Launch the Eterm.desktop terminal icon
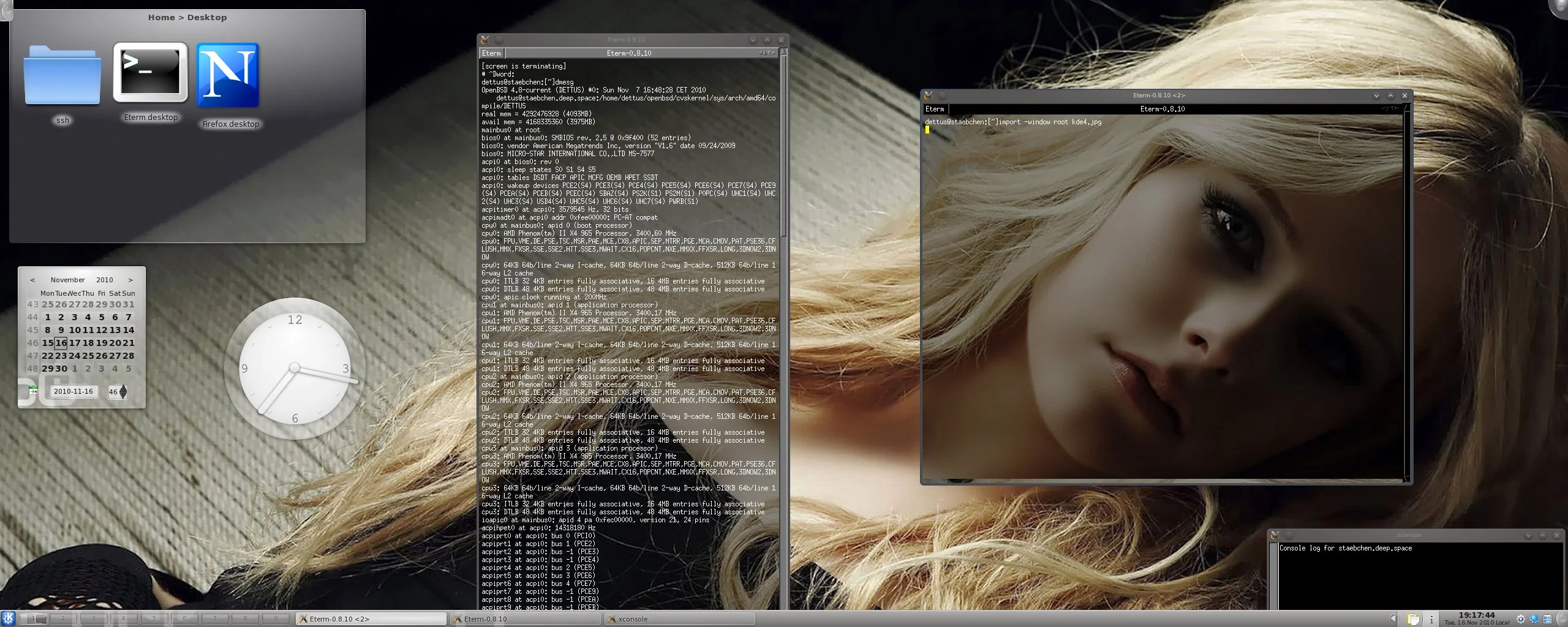This screenshot has height=627, width=1568. tap(151, 72)
